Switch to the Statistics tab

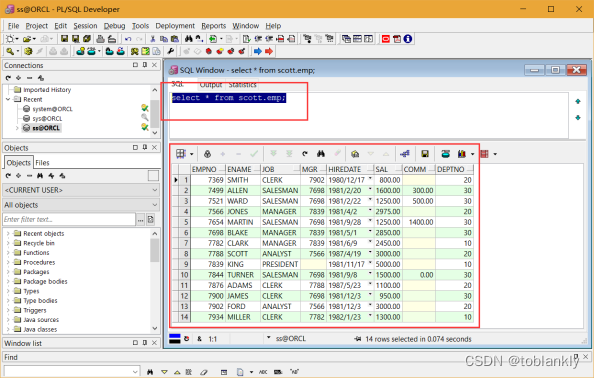(242, 85)
